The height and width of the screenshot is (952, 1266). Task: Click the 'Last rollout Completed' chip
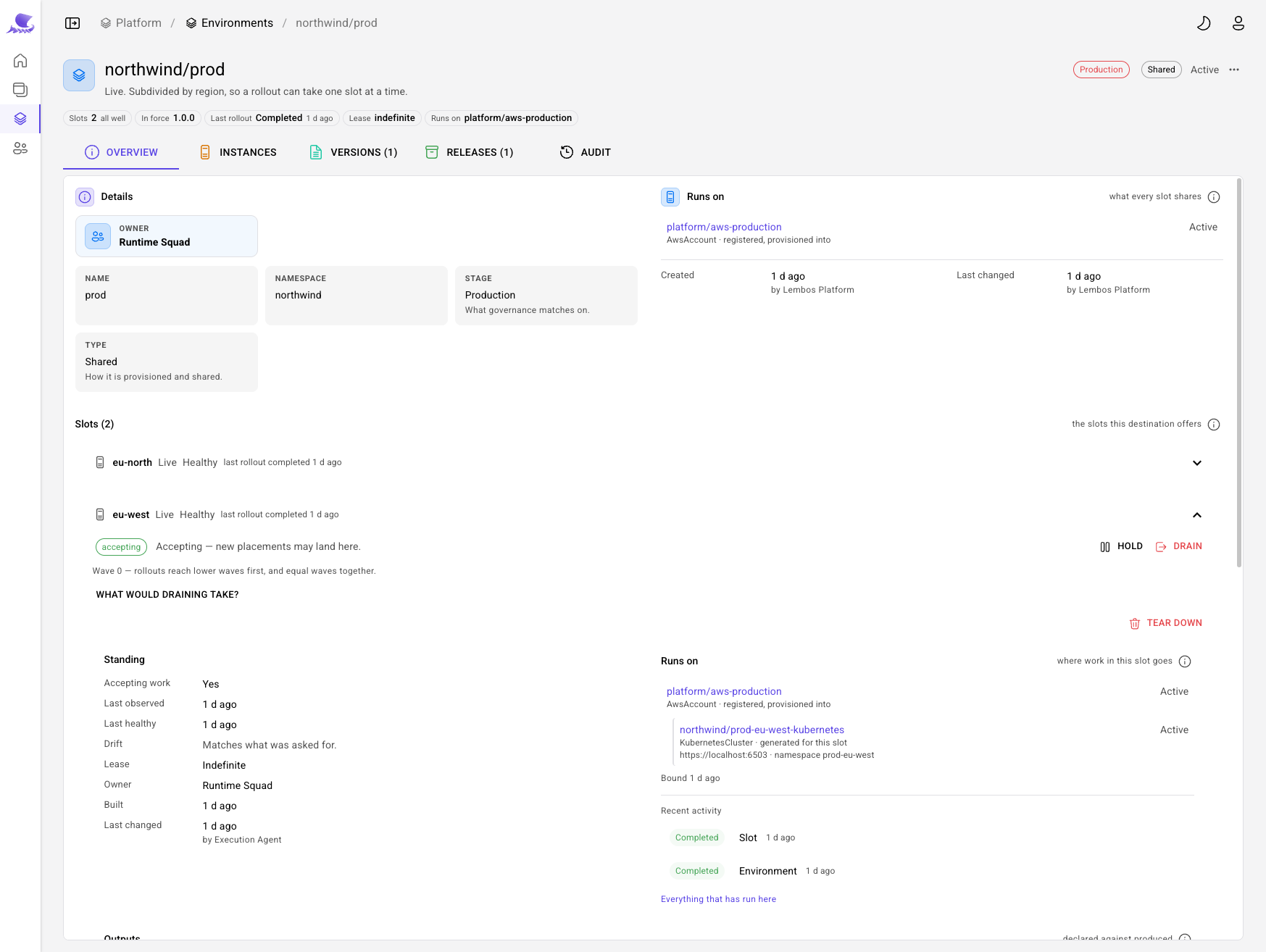pyautogui.click(x=272, y=118)
